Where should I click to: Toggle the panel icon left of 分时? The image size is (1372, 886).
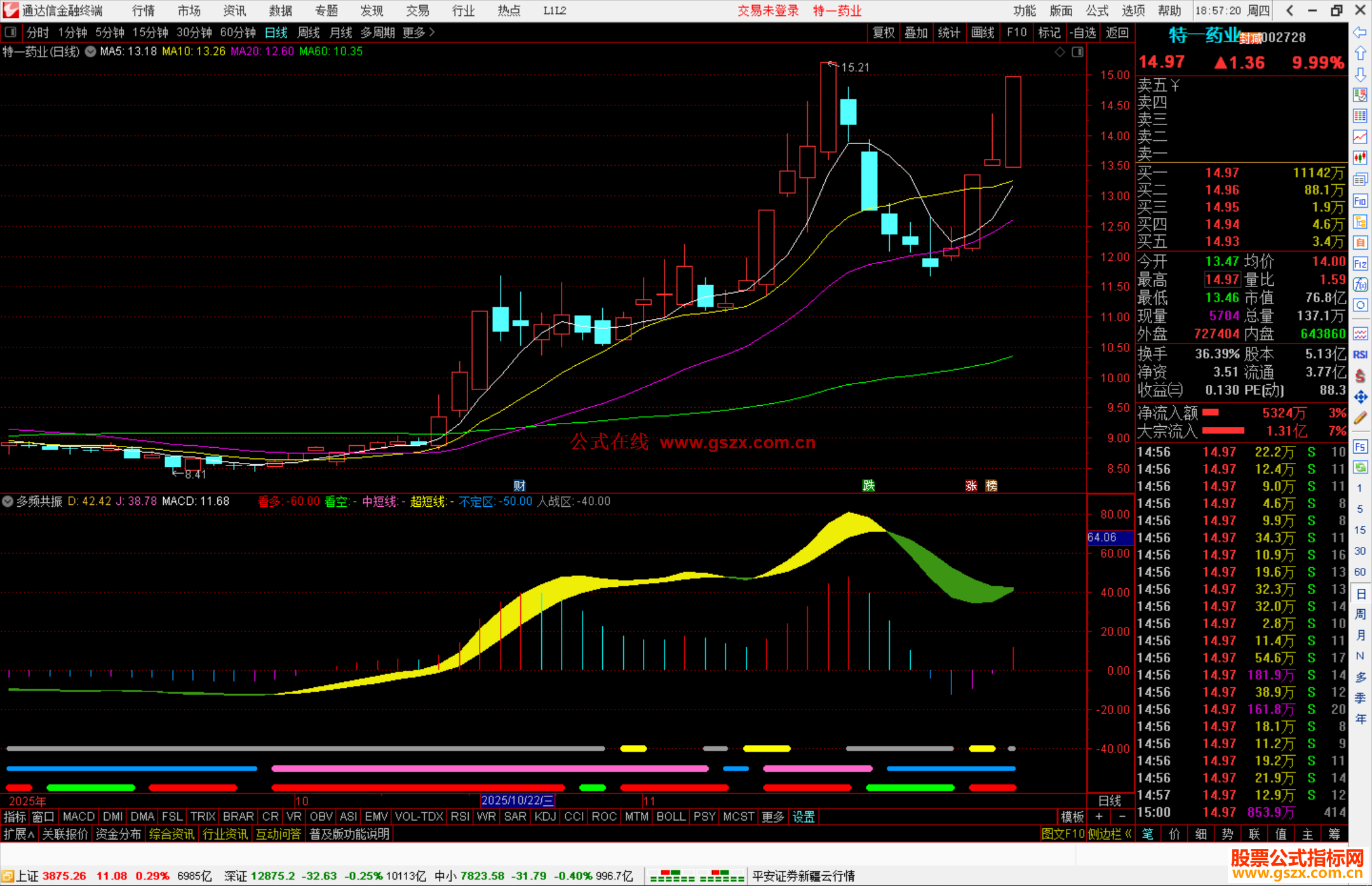tap(11, 32)
